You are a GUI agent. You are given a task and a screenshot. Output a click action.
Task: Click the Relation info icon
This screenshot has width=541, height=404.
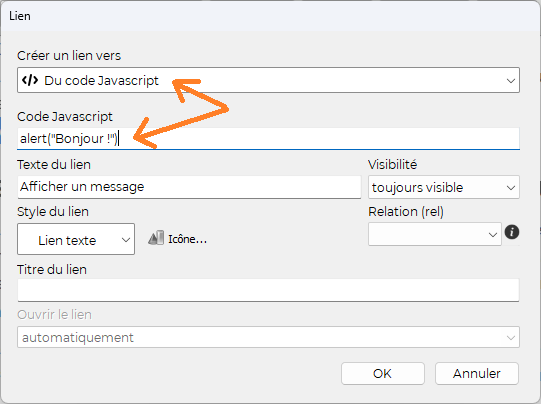(x=512, y=232)
